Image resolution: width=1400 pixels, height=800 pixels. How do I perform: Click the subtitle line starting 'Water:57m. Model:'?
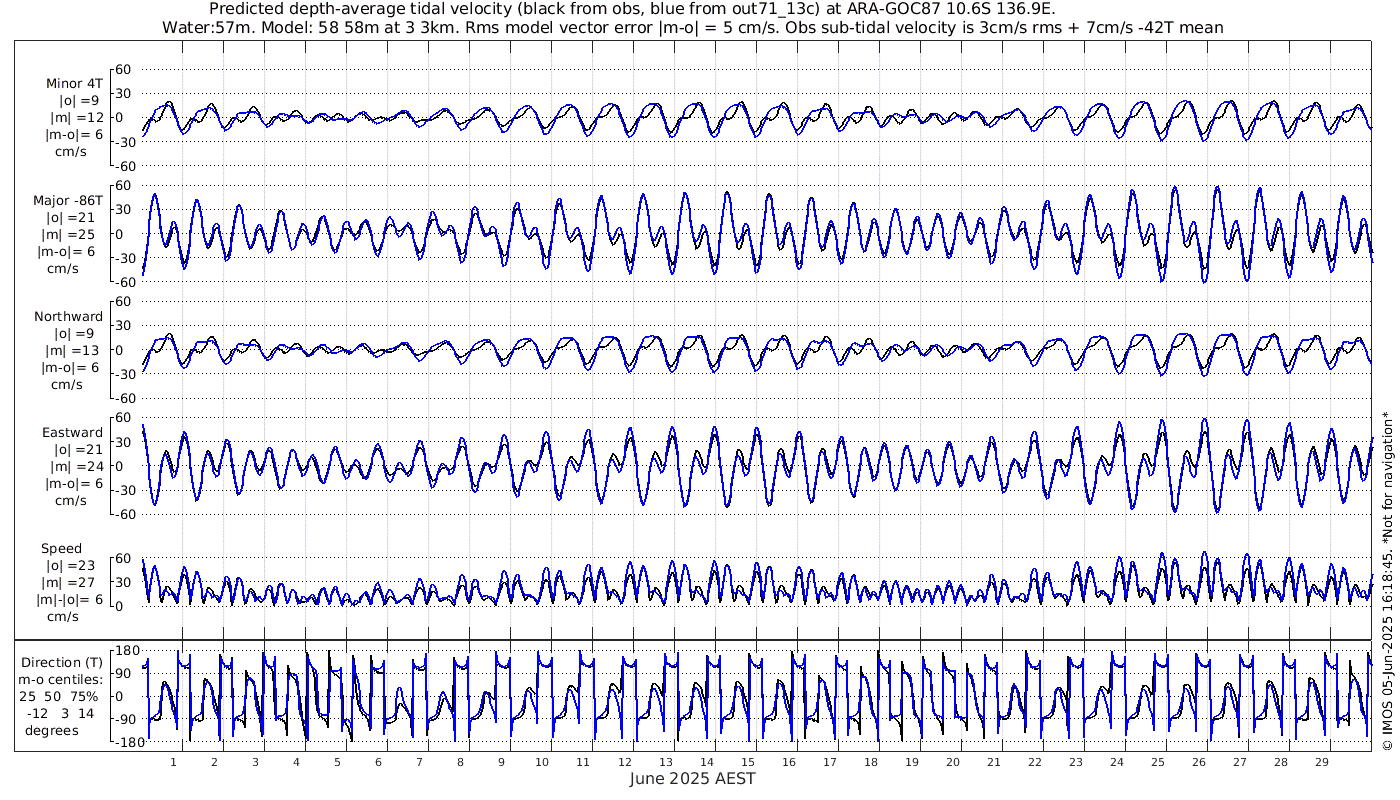tap(692, 27)
